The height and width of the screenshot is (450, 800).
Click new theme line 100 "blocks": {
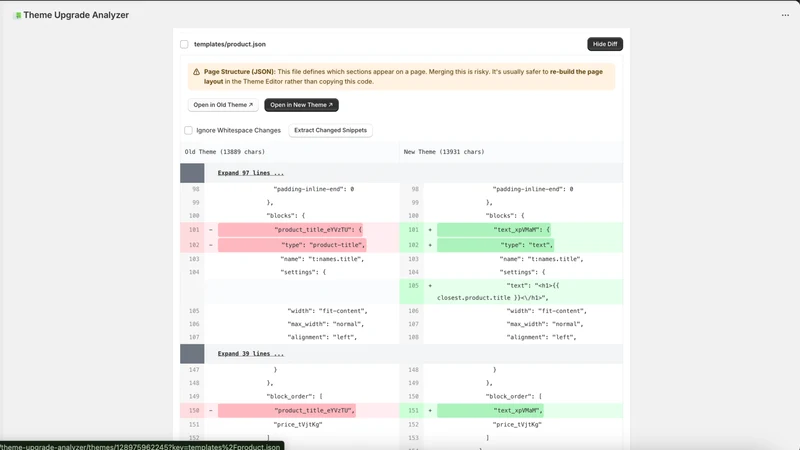(505, 216)
